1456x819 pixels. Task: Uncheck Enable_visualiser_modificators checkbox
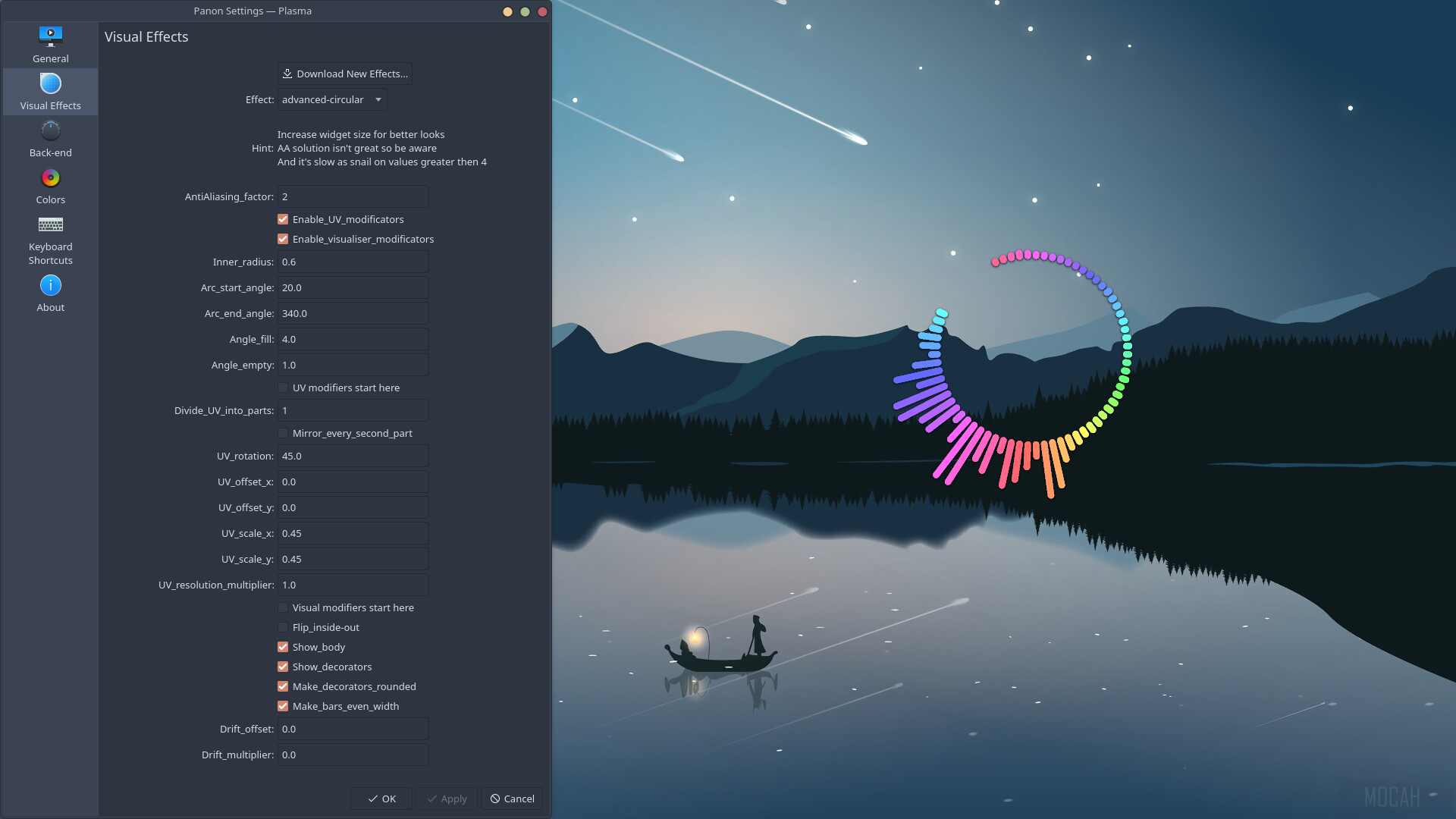coord(283,239)
